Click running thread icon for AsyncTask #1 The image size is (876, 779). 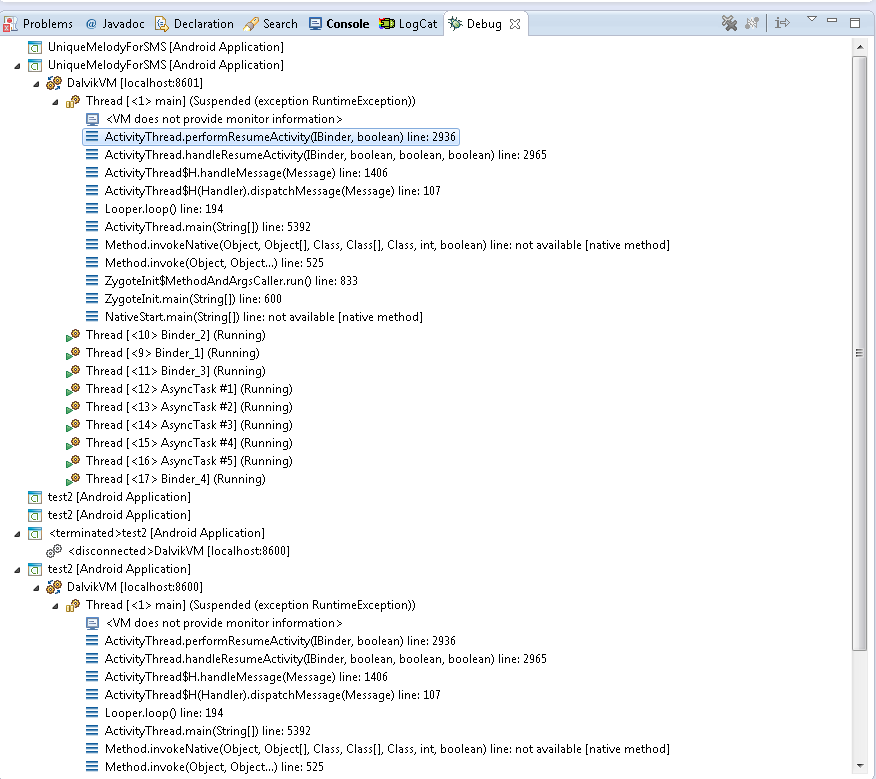(73, 389)
